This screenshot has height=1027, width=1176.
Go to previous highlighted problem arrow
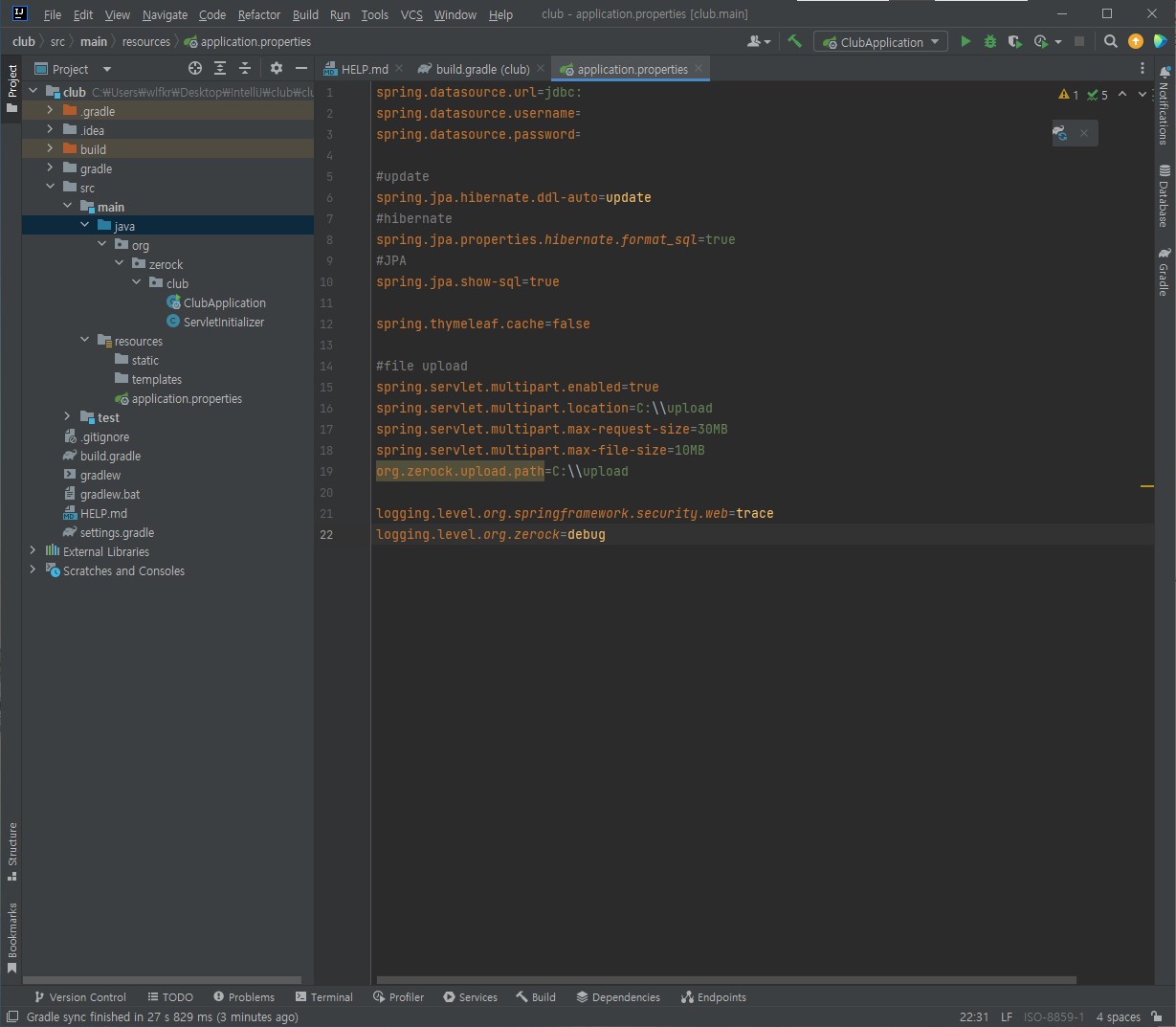coord(1122,94)
